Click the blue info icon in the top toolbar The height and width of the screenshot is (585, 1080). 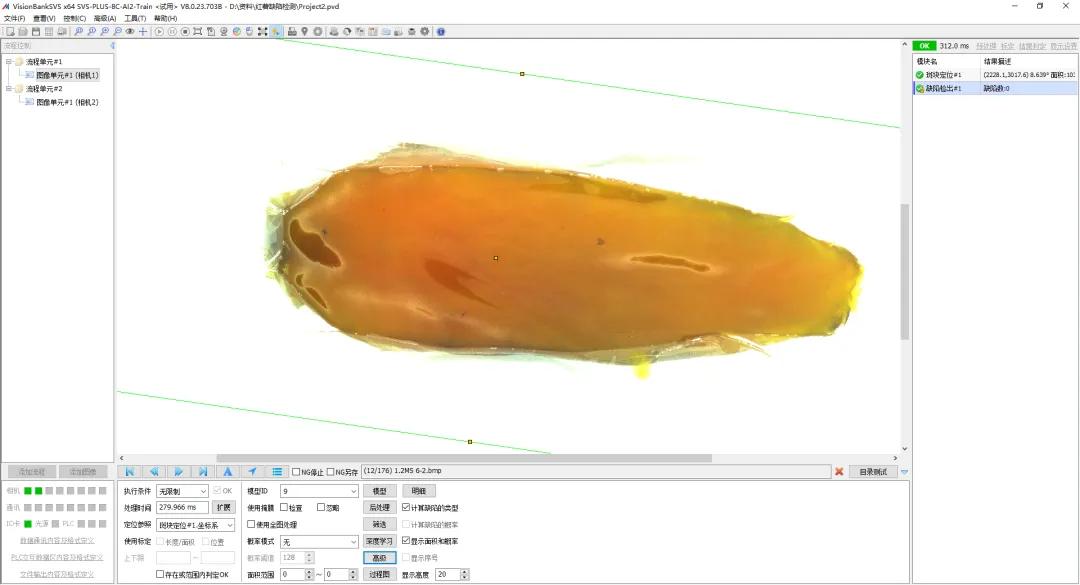click(x=441, y=32)
